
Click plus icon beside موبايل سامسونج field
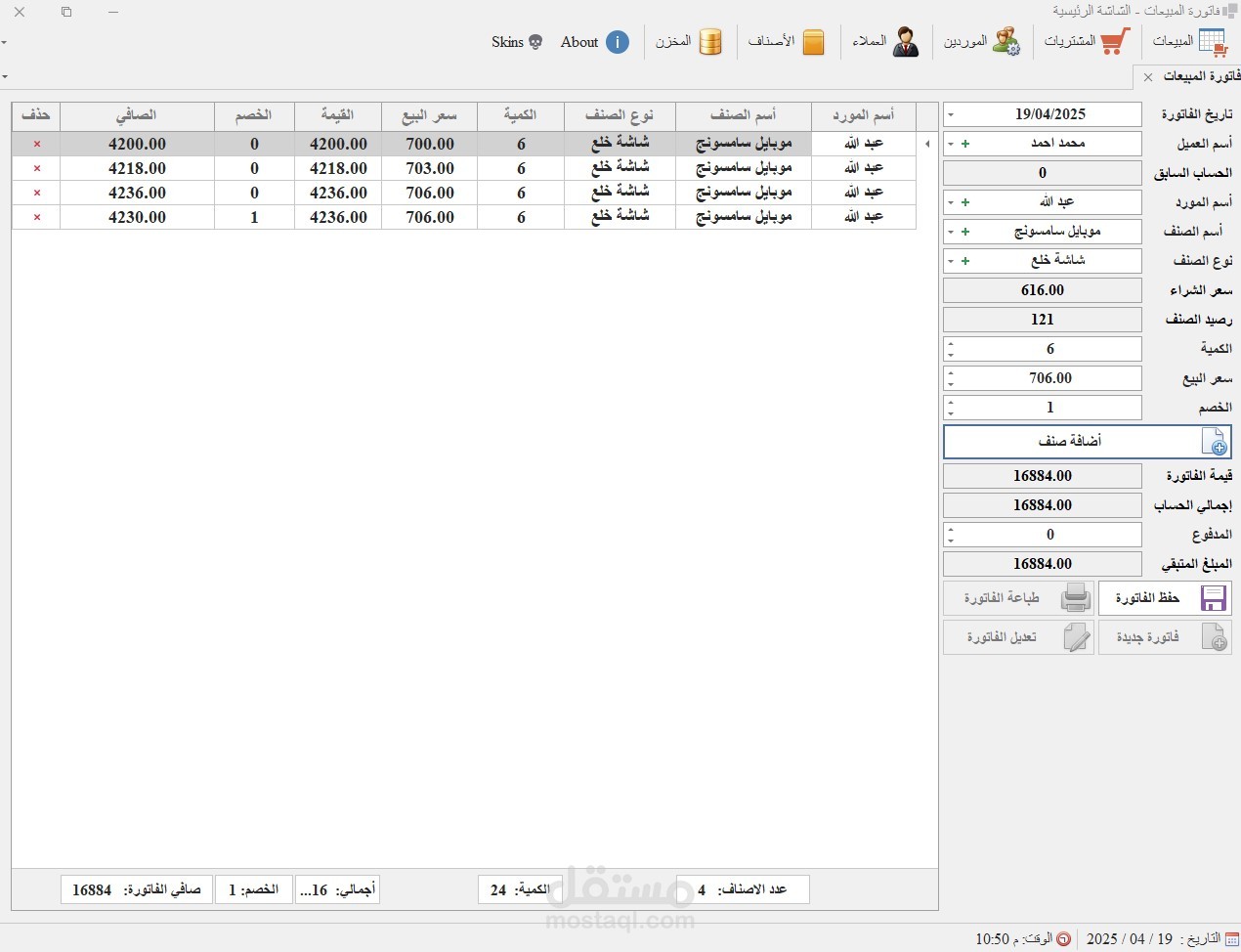tap(965, 232)
